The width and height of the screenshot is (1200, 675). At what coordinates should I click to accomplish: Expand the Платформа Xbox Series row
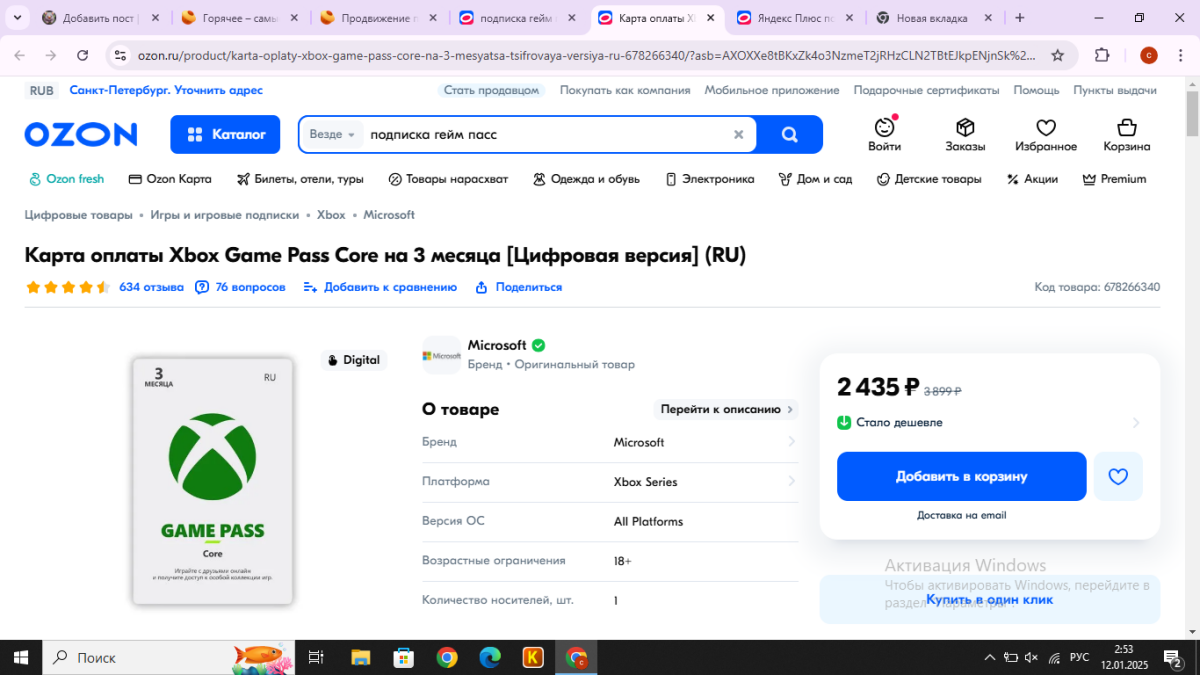[610, 482]
